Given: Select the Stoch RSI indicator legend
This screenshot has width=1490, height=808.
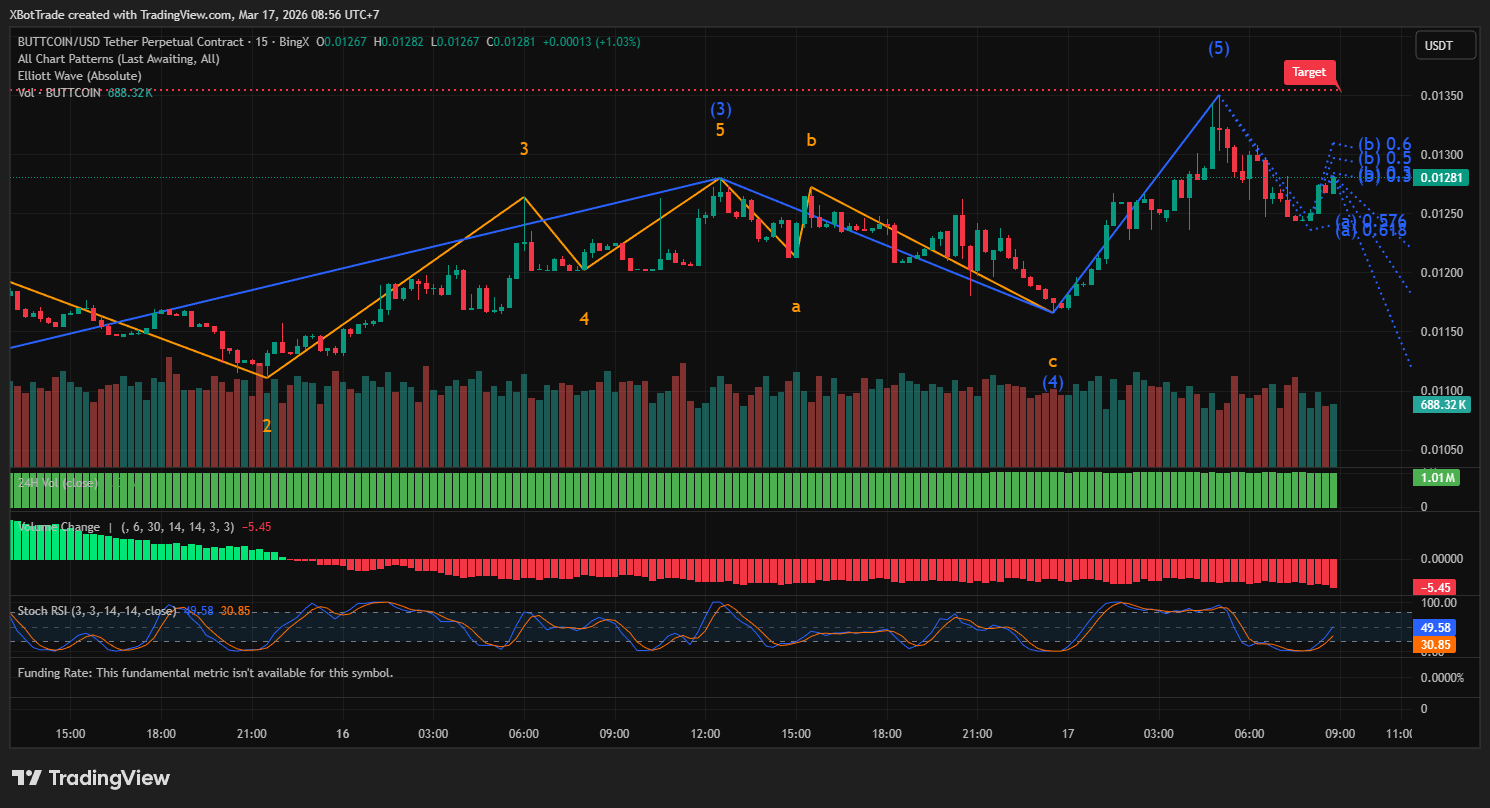Looking at the screenshot, I should point(96,611).
